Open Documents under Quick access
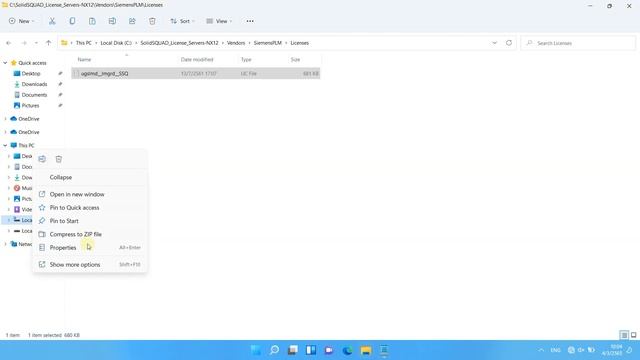 click(x=34, y=95)
